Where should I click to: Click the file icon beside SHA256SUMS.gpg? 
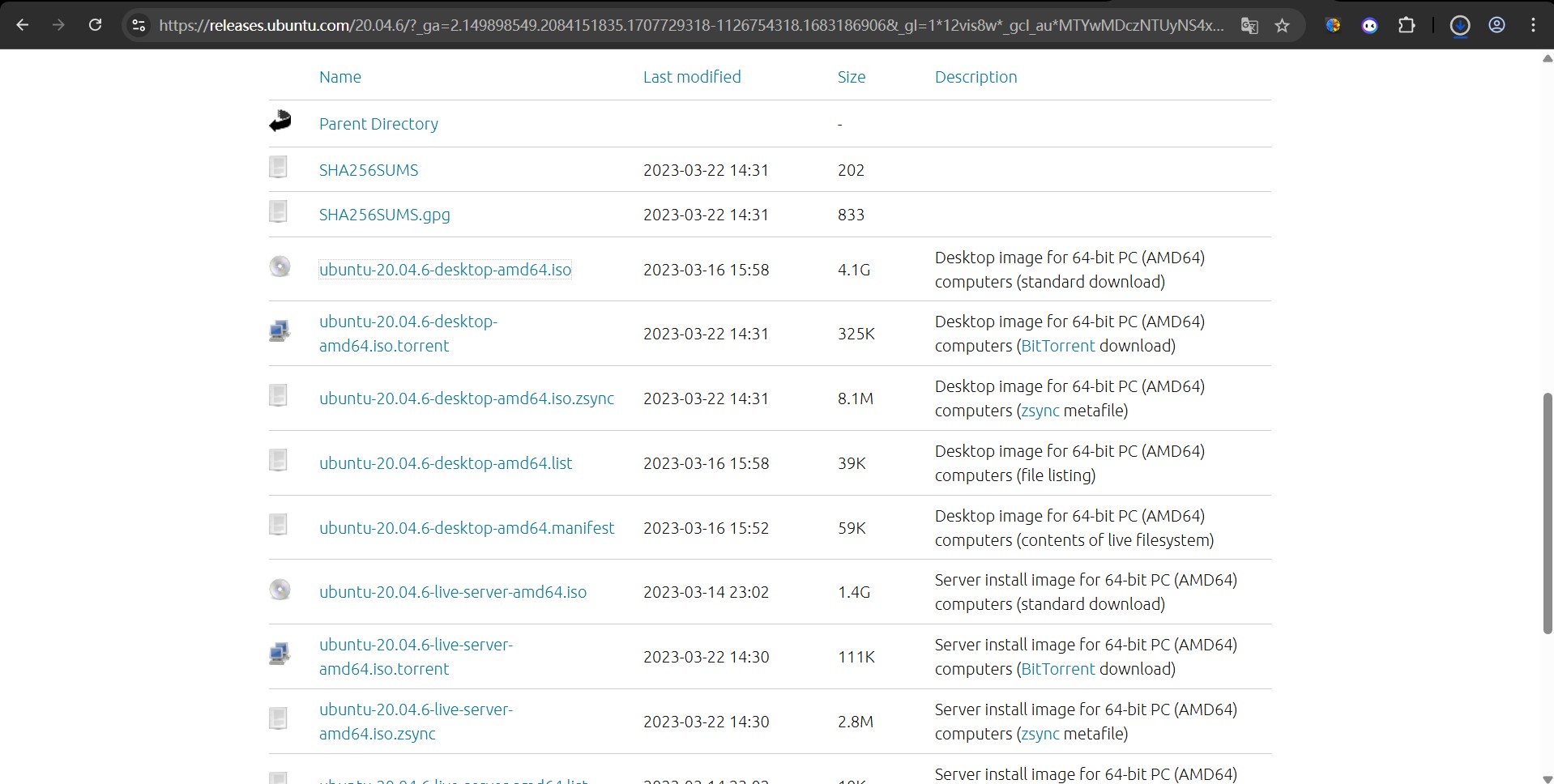[x=278, y=212]
